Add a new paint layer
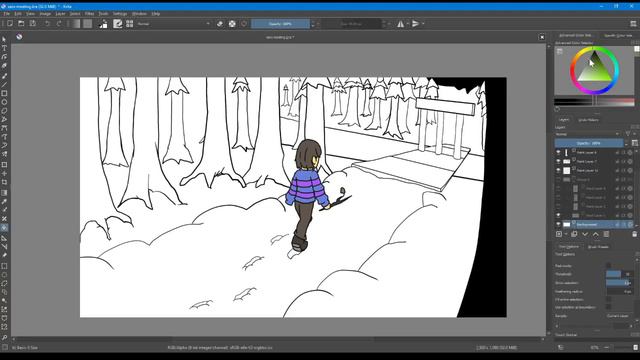The width and height of the screenshot is (640, 360). [559, 234]
